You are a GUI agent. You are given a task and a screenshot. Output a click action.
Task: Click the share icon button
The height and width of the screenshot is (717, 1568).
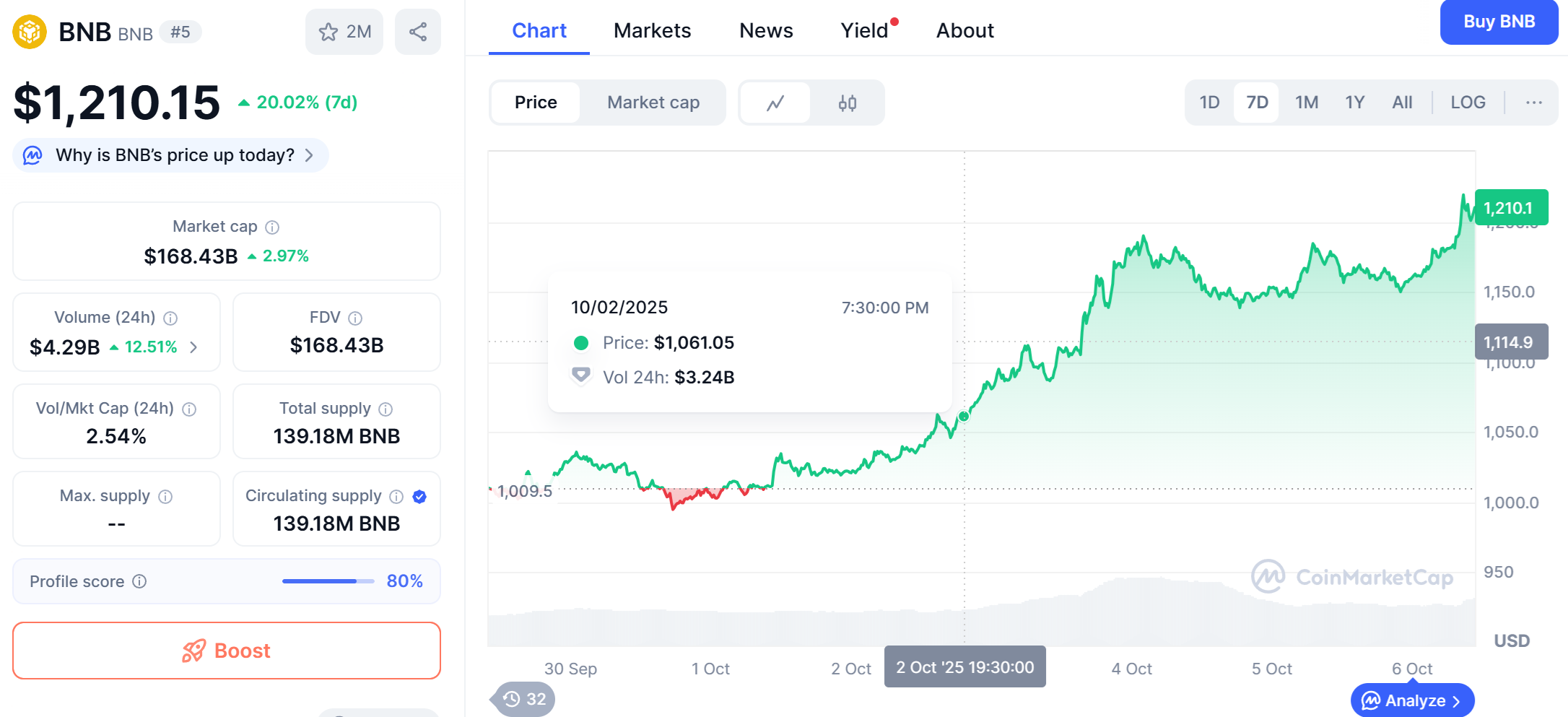coord(418,32)
